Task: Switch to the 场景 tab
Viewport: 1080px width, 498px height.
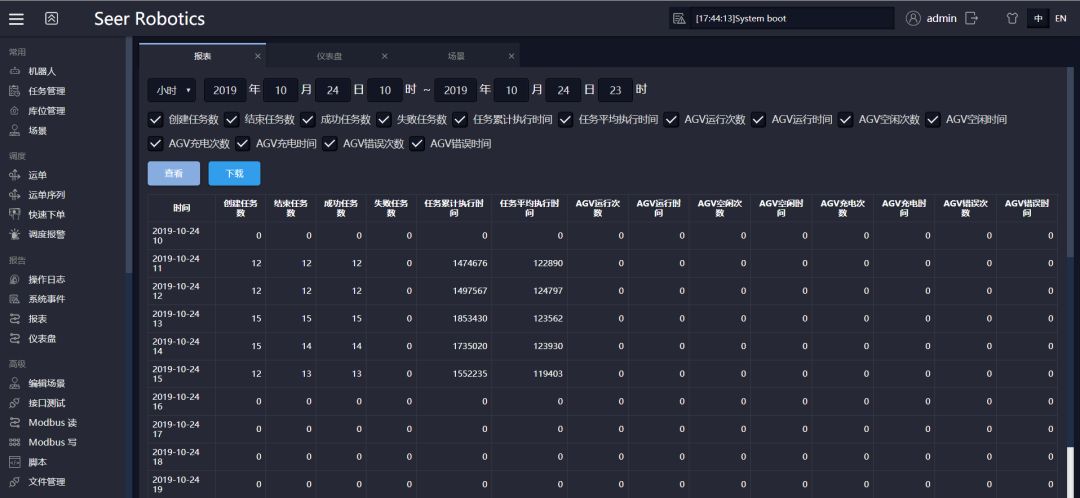Action: pyautogui.click(x=456, y=56)
